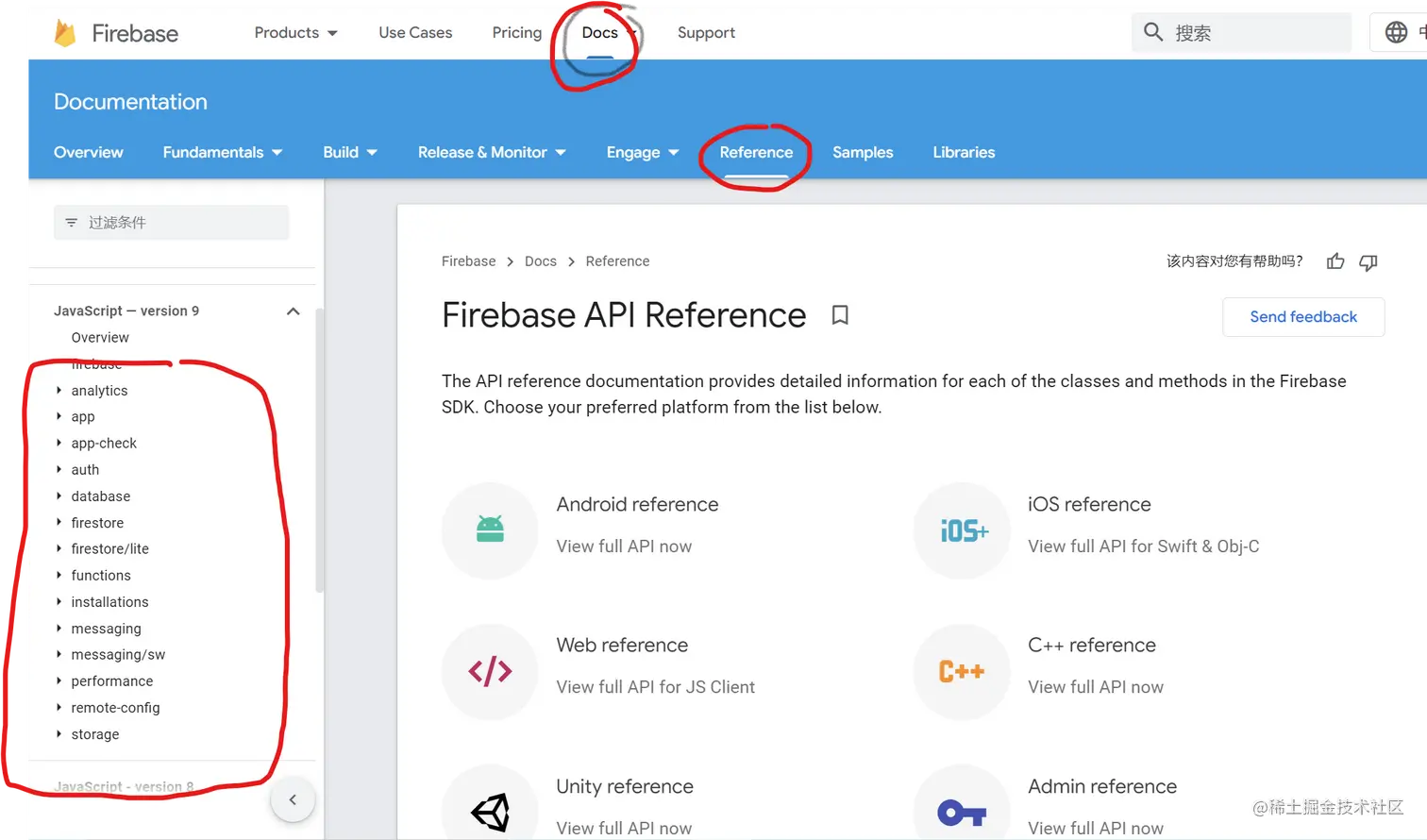The image size is (1427, 840).
Task: Select the functions tree item
Action: [101, 575]
